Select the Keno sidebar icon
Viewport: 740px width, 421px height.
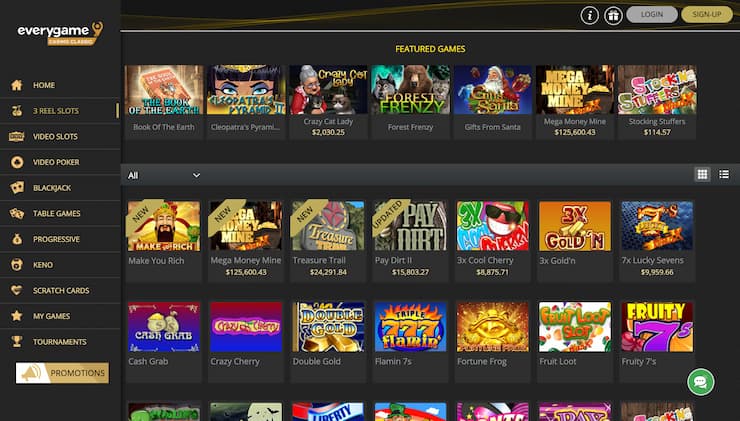17,265
